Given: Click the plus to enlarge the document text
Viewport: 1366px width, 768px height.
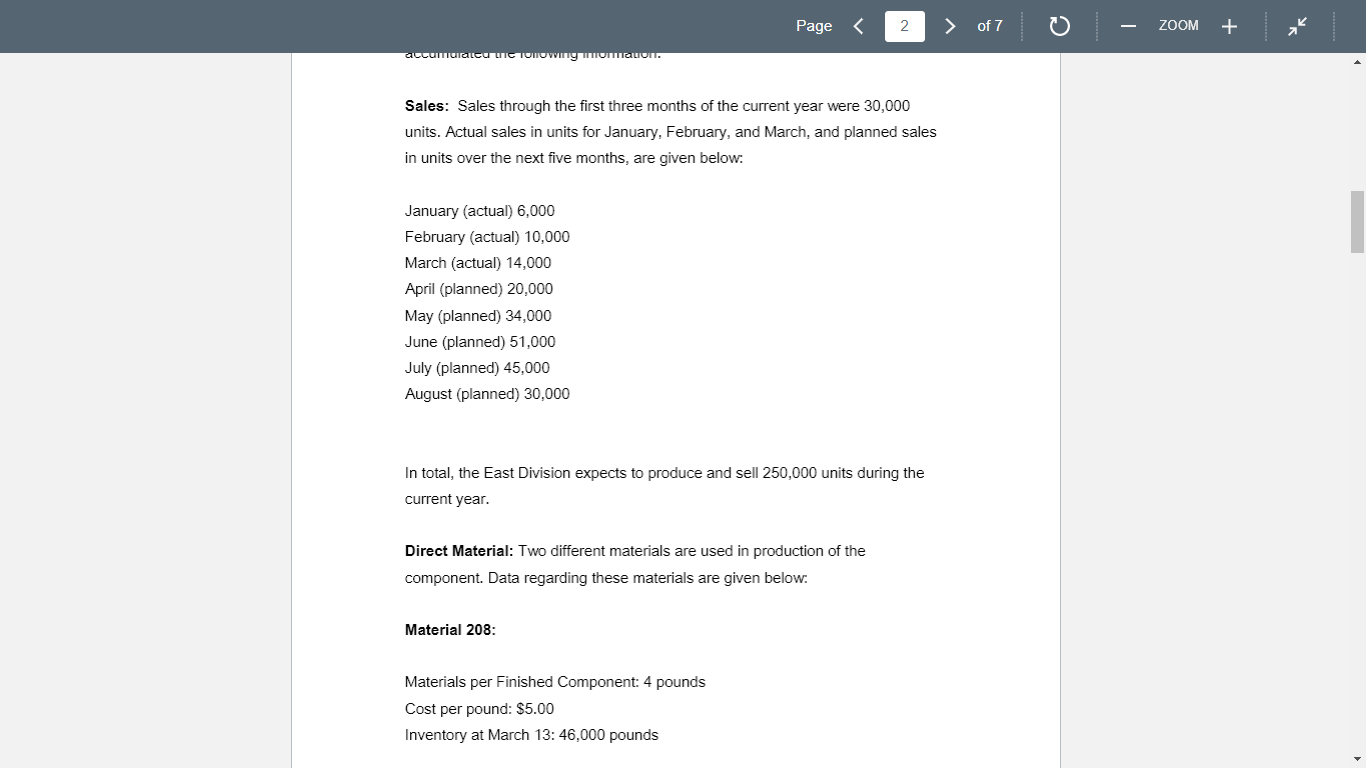Looking at the screenshot, I should [x=1229, y=26].
